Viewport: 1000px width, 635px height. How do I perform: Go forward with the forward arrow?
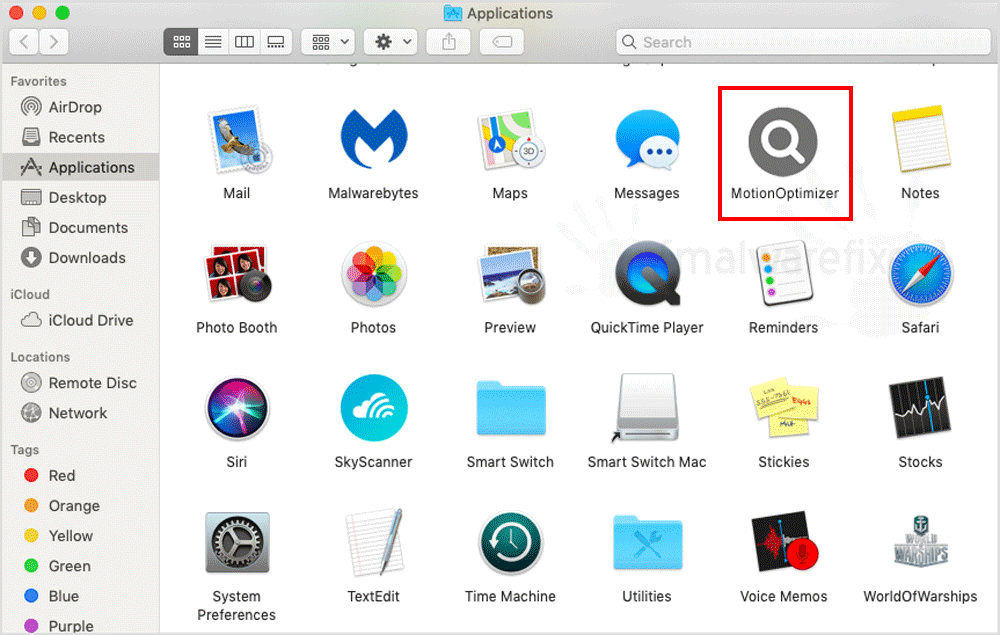tap(54, 42)
